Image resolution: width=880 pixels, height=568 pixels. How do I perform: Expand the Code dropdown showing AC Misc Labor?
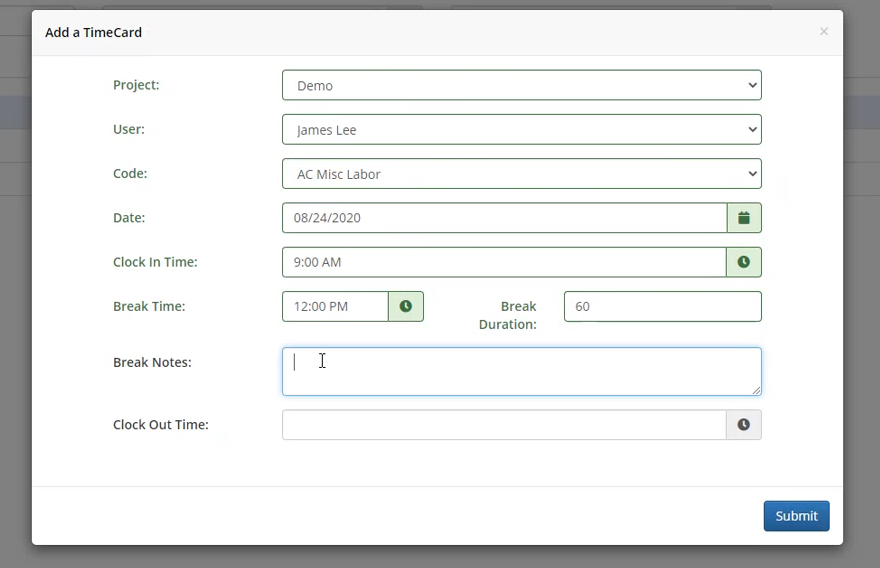(x=521, y=174)
